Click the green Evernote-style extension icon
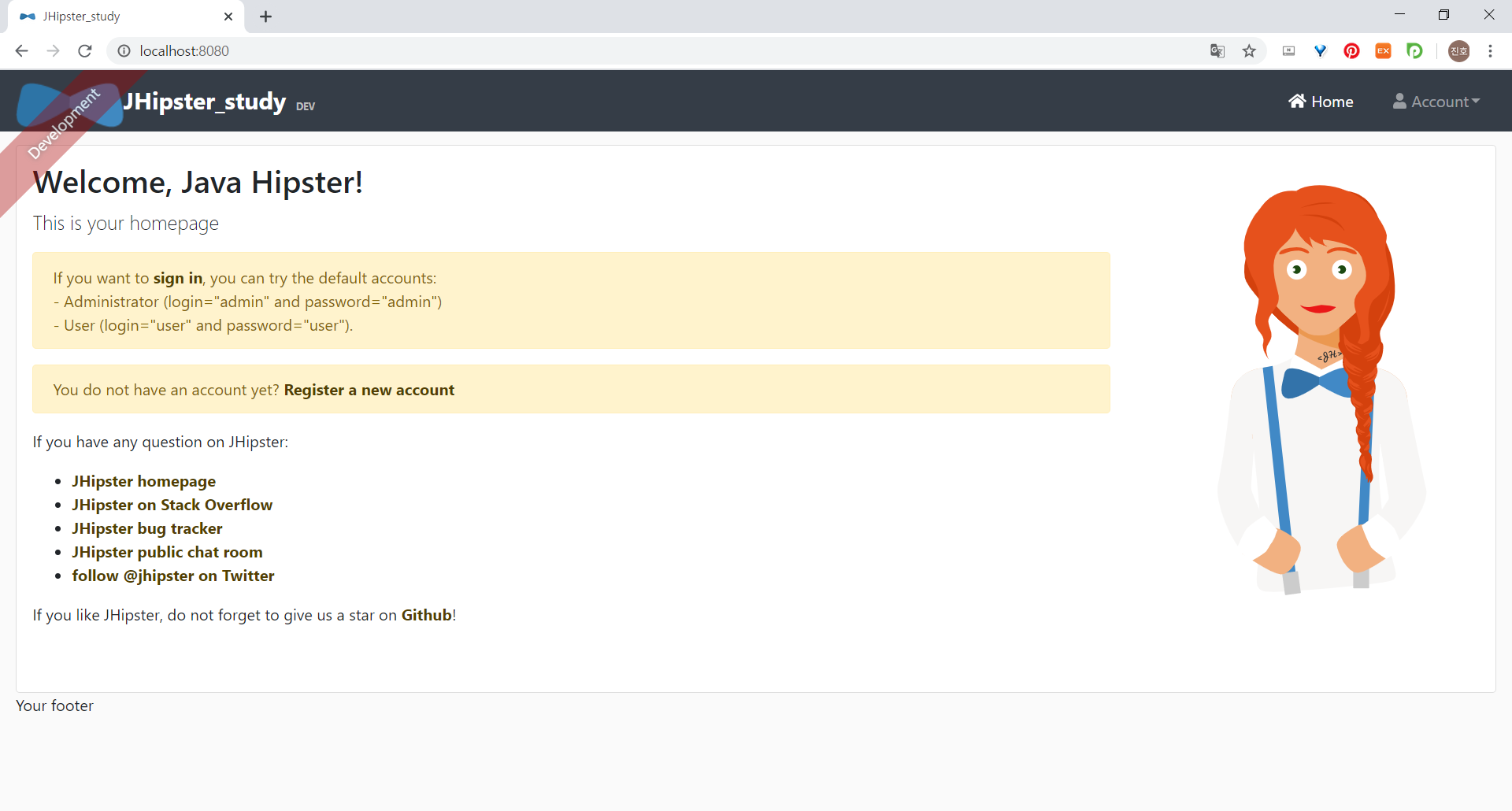The image size is (1512, 811). pos(1415,51)
